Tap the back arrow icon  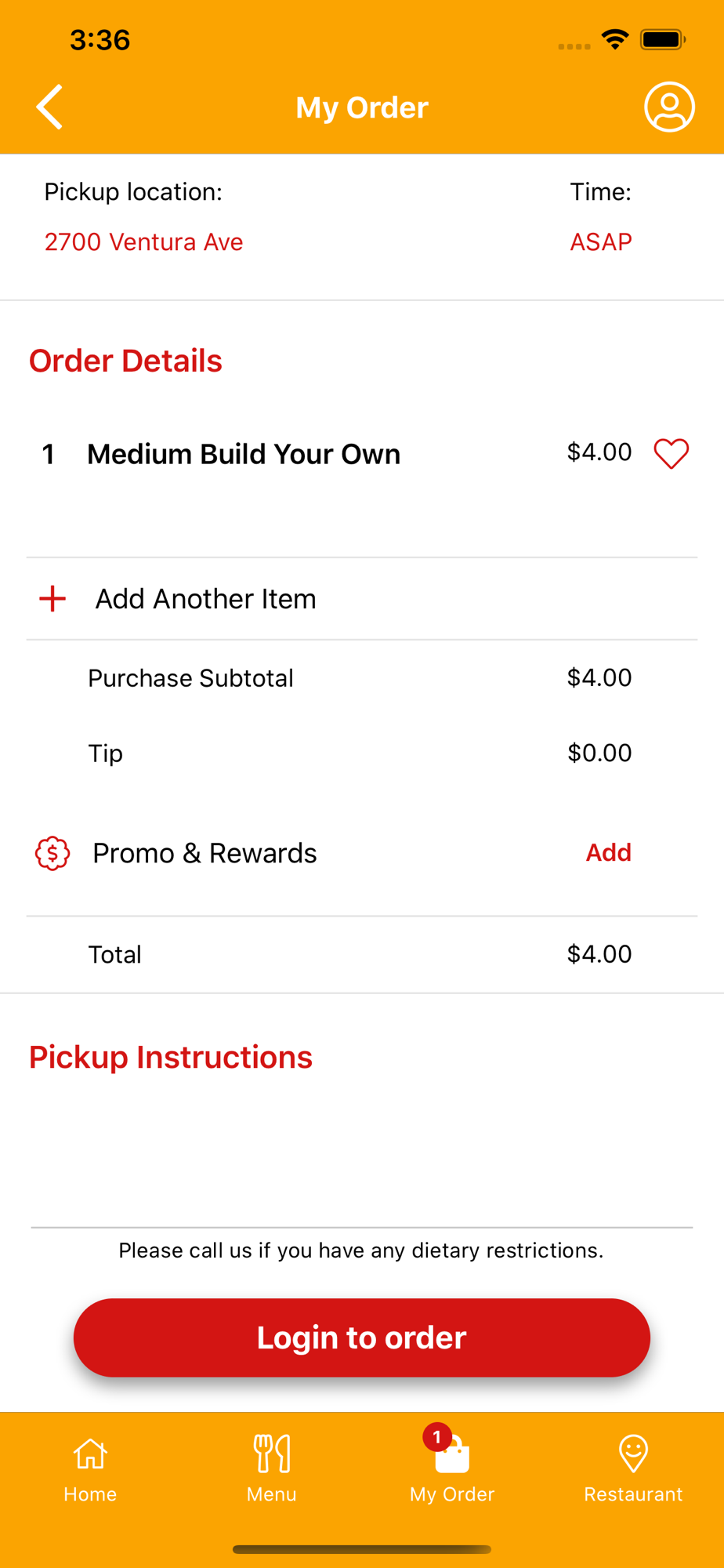tap(49, 107)
